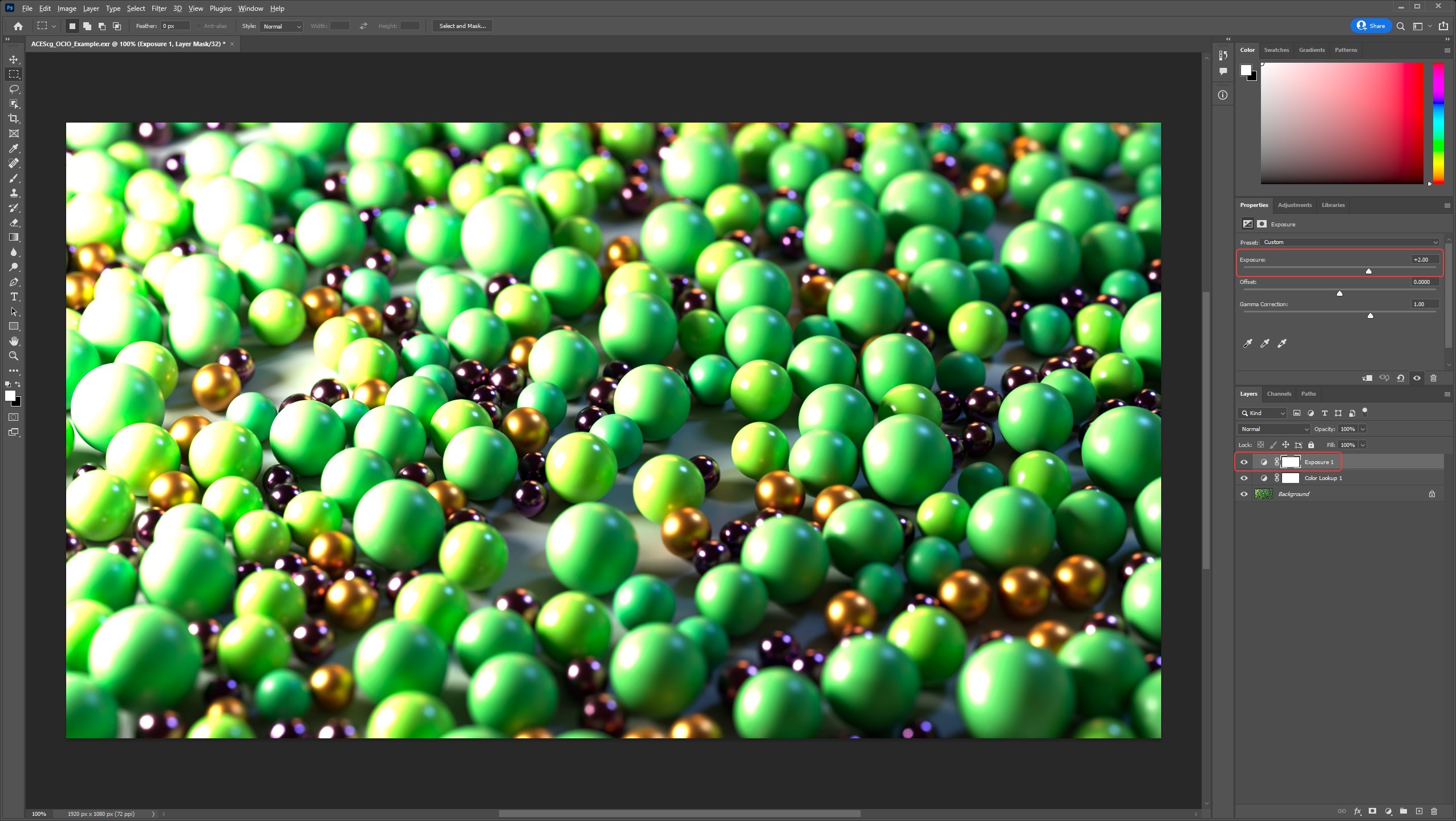Viewport: 1456px width, 821px height.
Task: Click the Select and Mask button
Action: pyautogui.click(x=462, y=26)
